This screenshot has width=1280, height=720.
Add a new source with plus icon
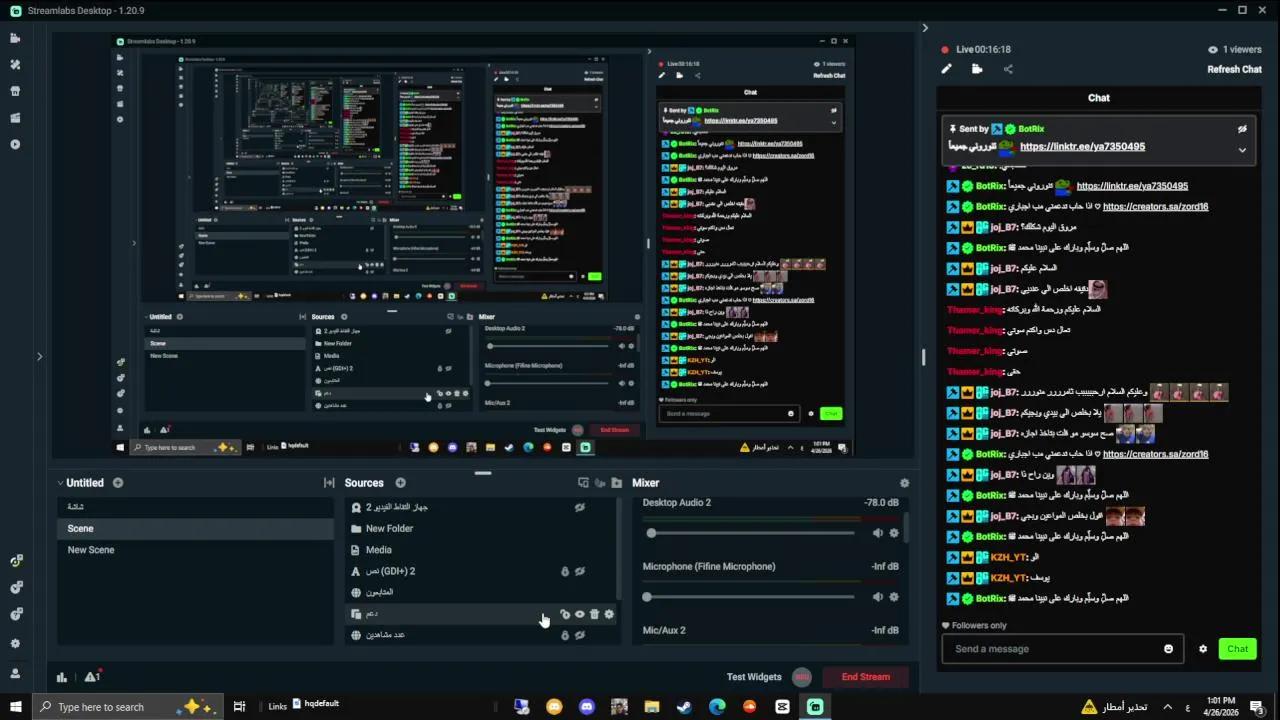pos(400,483)
